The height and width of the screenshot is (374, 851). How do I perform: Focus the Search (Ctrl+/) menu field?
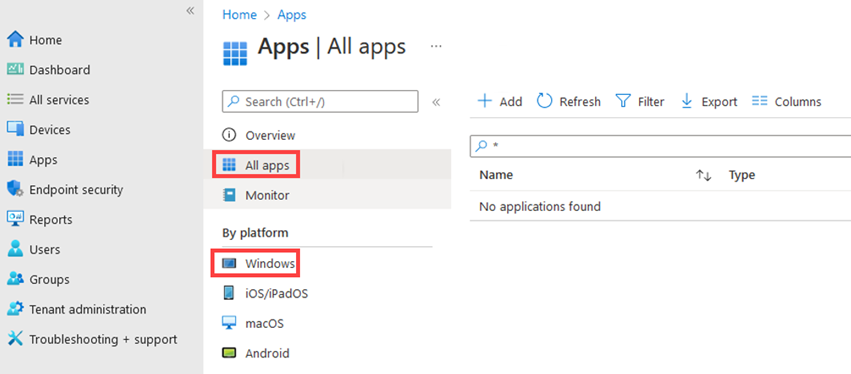[320, 102]
